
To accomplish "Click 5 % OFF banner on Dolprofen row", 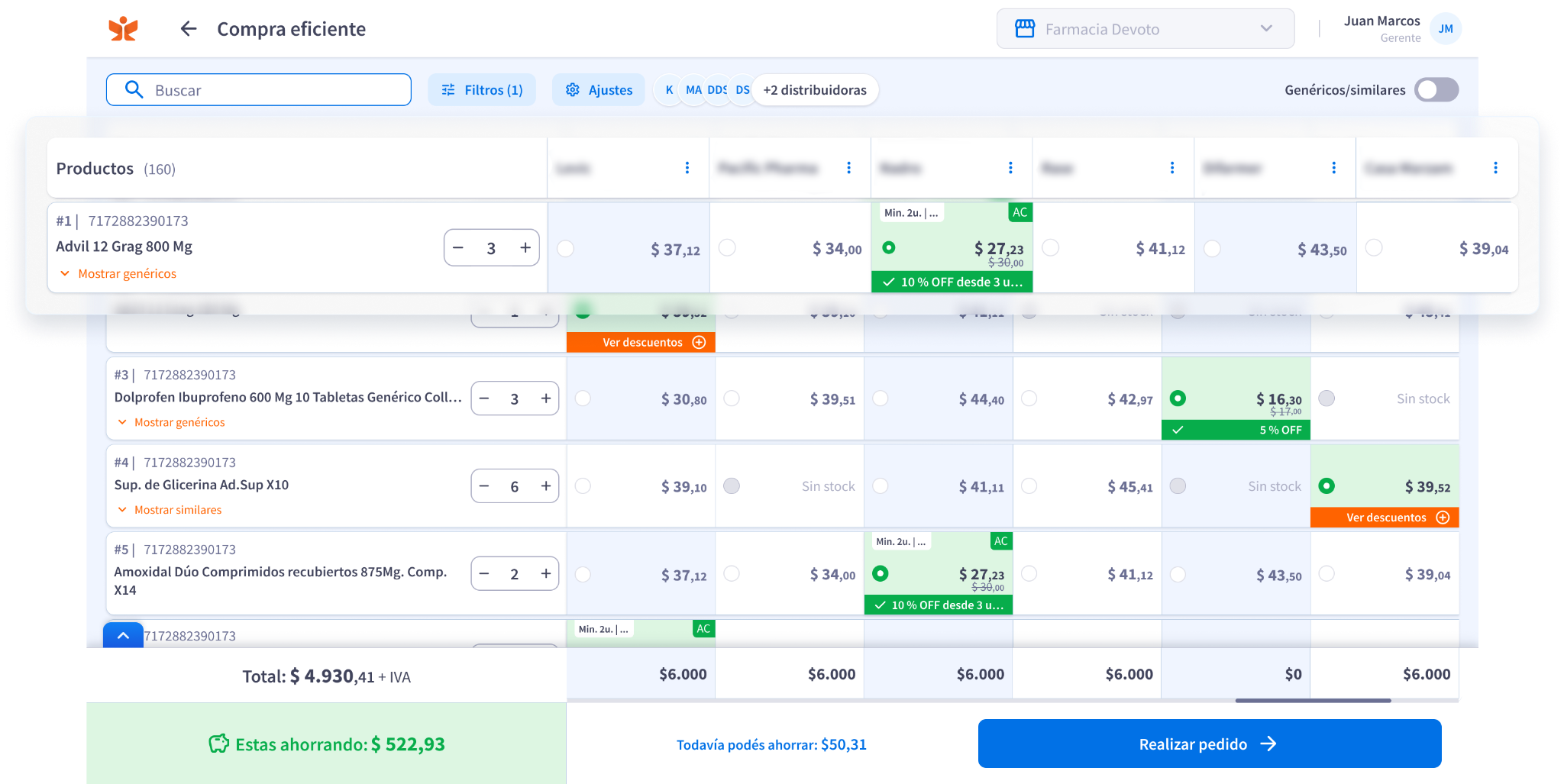I will coord(1236,430).
